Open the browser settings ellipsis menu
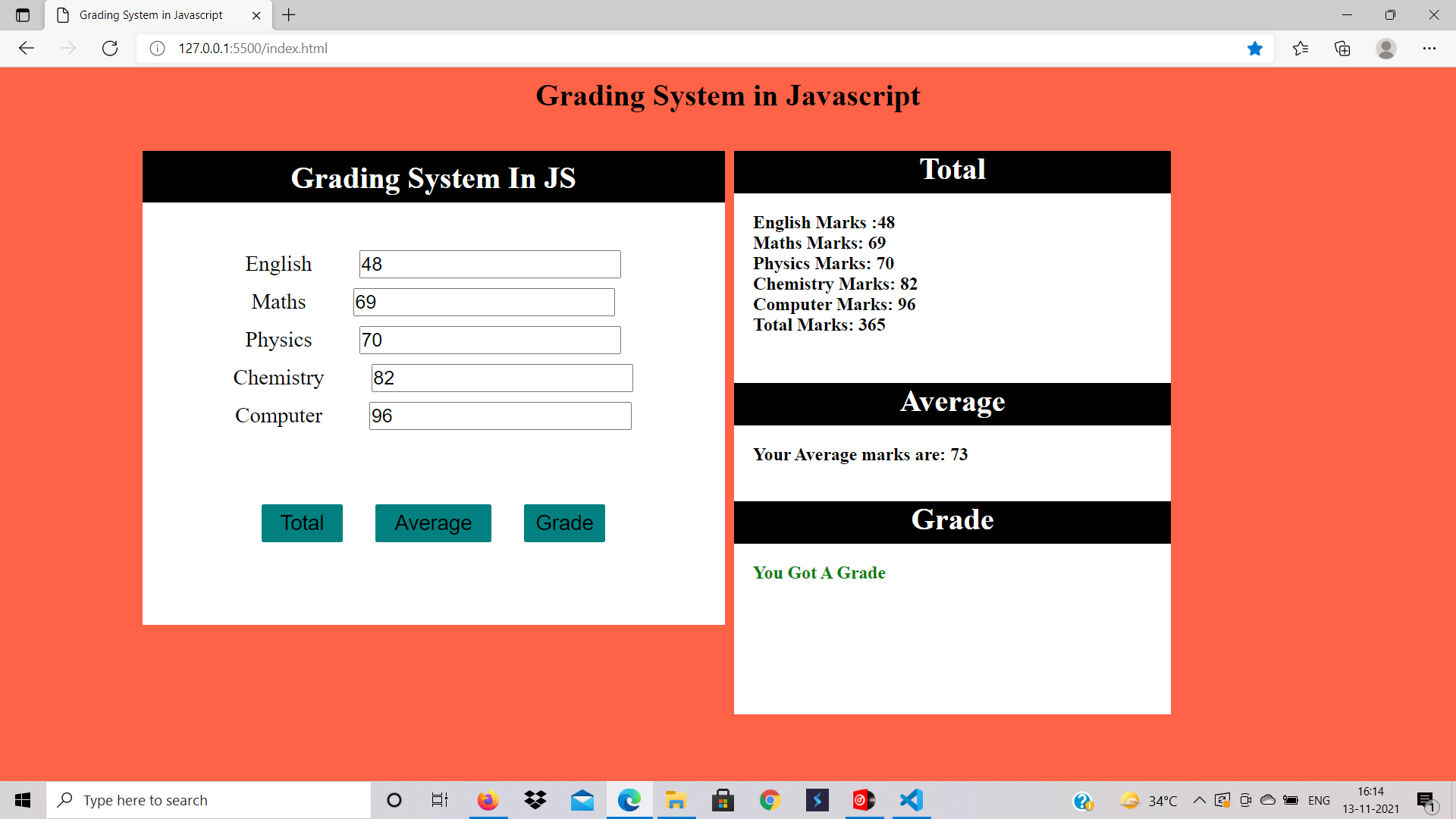This screenshot has width=1456, height=819. pyautogui.click(x=1430, y=48)
